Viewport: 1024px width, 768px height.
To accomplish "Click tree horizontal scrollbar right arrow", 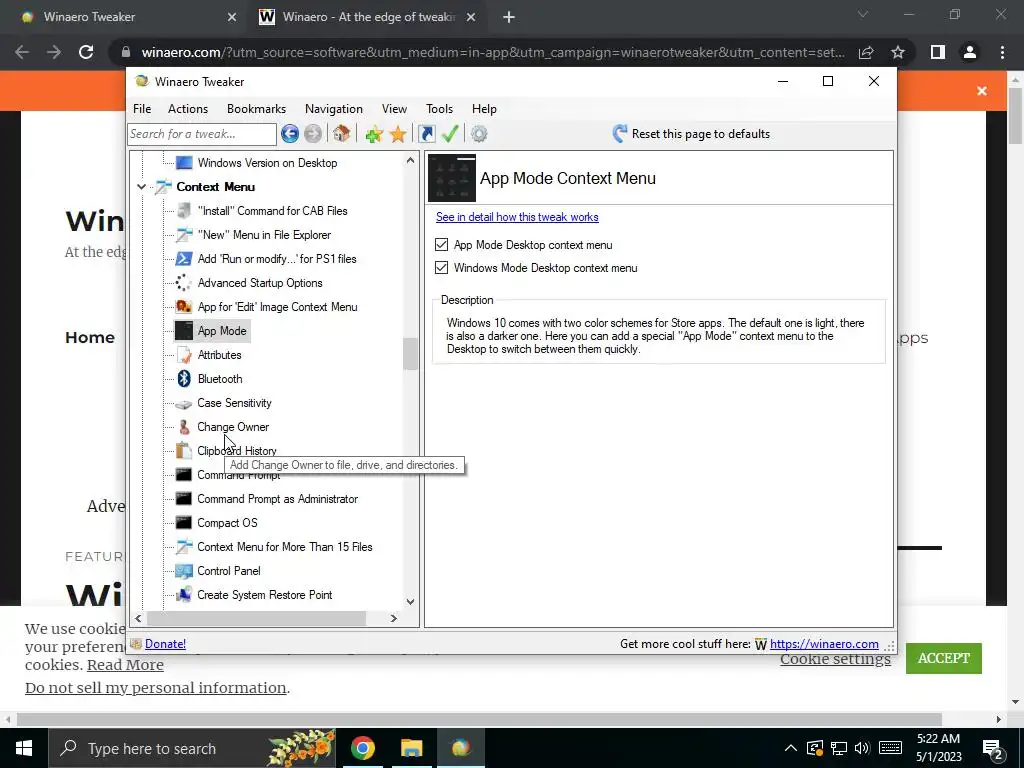I will click(393, 618).
